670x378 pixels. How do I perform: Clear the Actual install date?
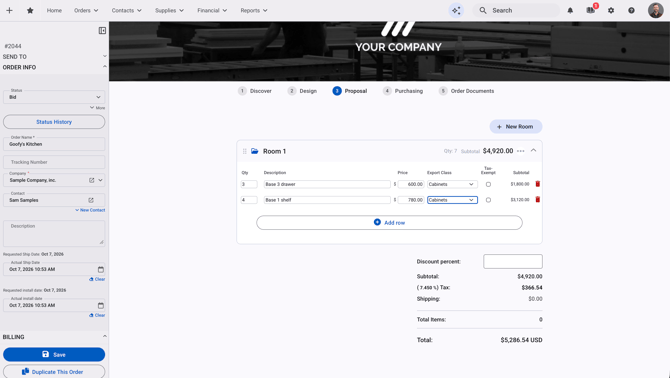tap(97, 315)
